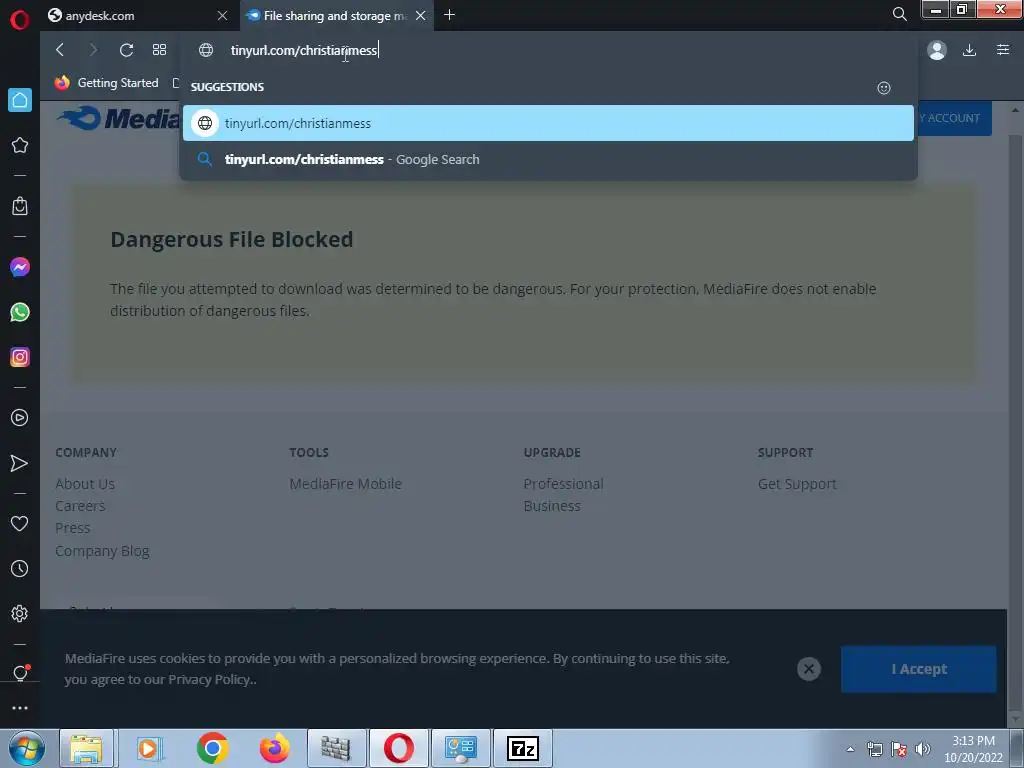Open Business upgrade link
This screenshot has width=1024, height=768.
pyautogui.click(x=552, y=506)
